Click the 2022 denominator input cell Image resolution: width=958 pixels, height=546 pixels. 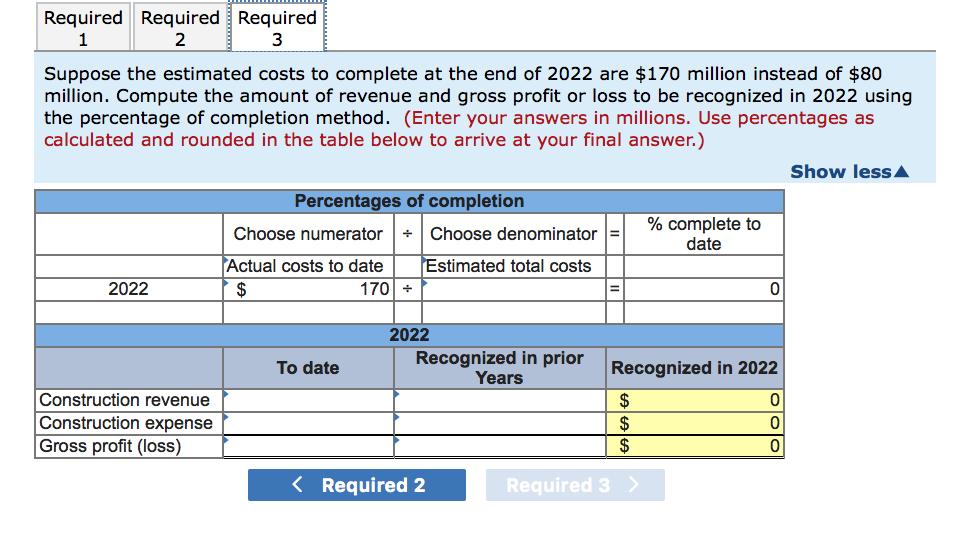click(514, 289)
